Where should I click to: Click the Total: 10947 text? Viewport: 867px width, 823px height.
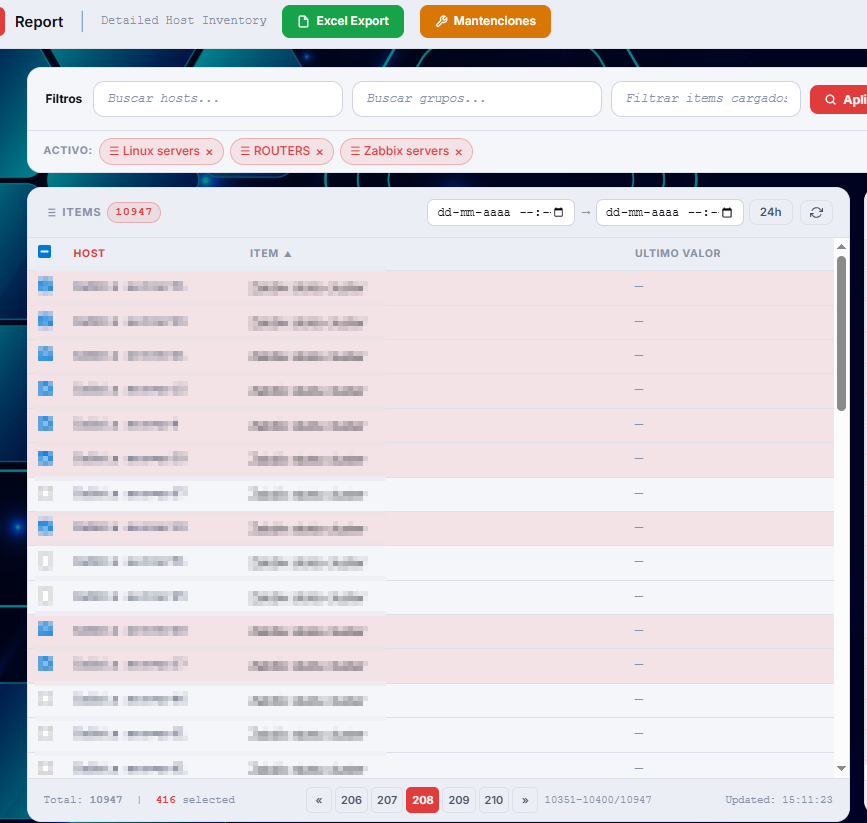coord(83,800)
